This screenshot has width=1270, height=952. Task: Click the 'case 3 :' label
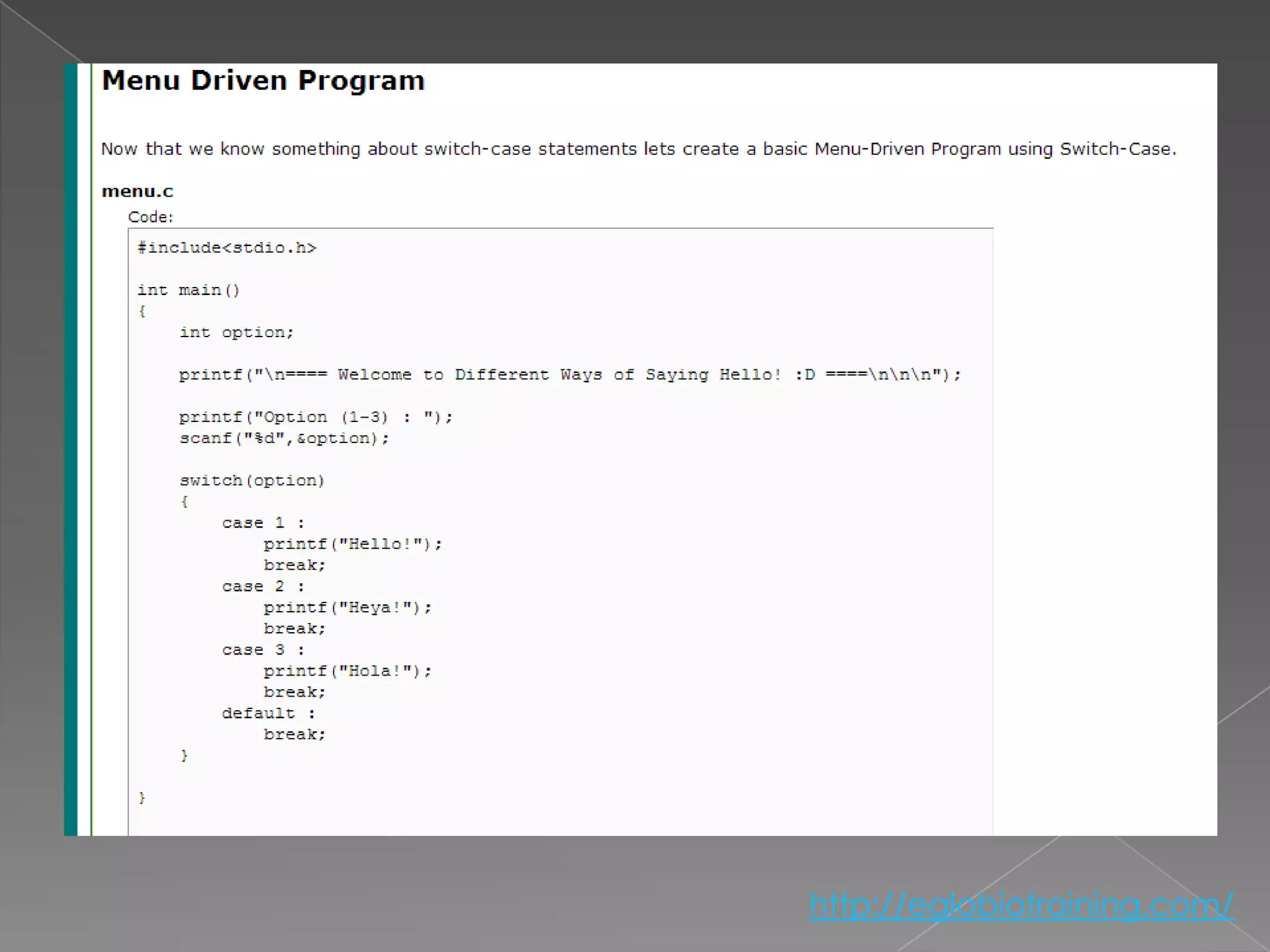point(263,650)
